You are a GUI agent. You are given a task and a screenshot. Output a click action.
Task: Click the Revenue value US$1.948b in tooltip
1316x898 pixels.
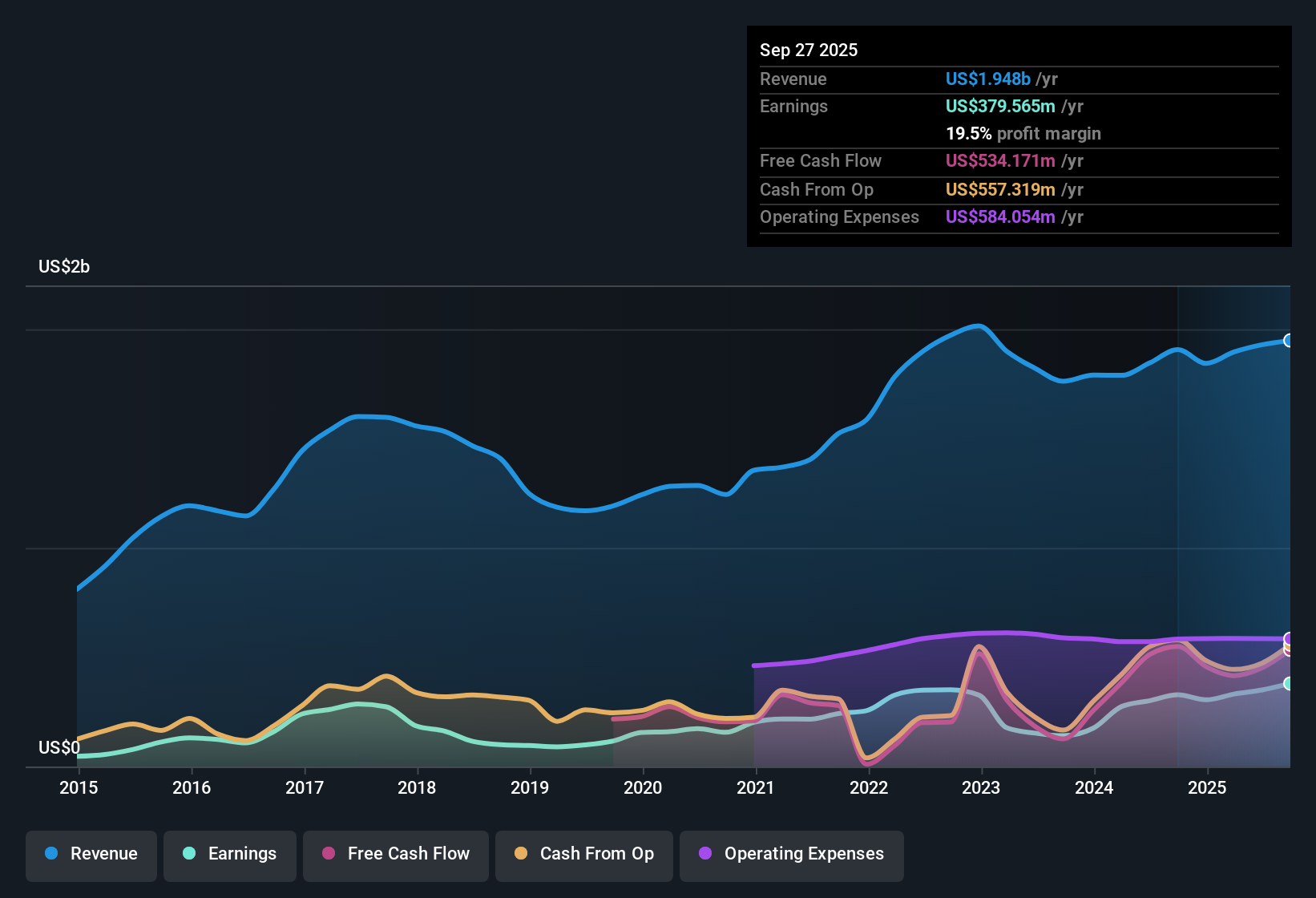point(988,79)
